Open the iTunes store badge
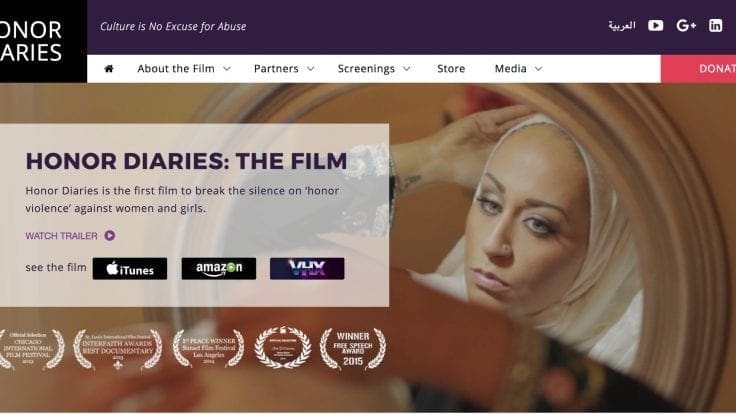The image size is (736, 414). 130,268
